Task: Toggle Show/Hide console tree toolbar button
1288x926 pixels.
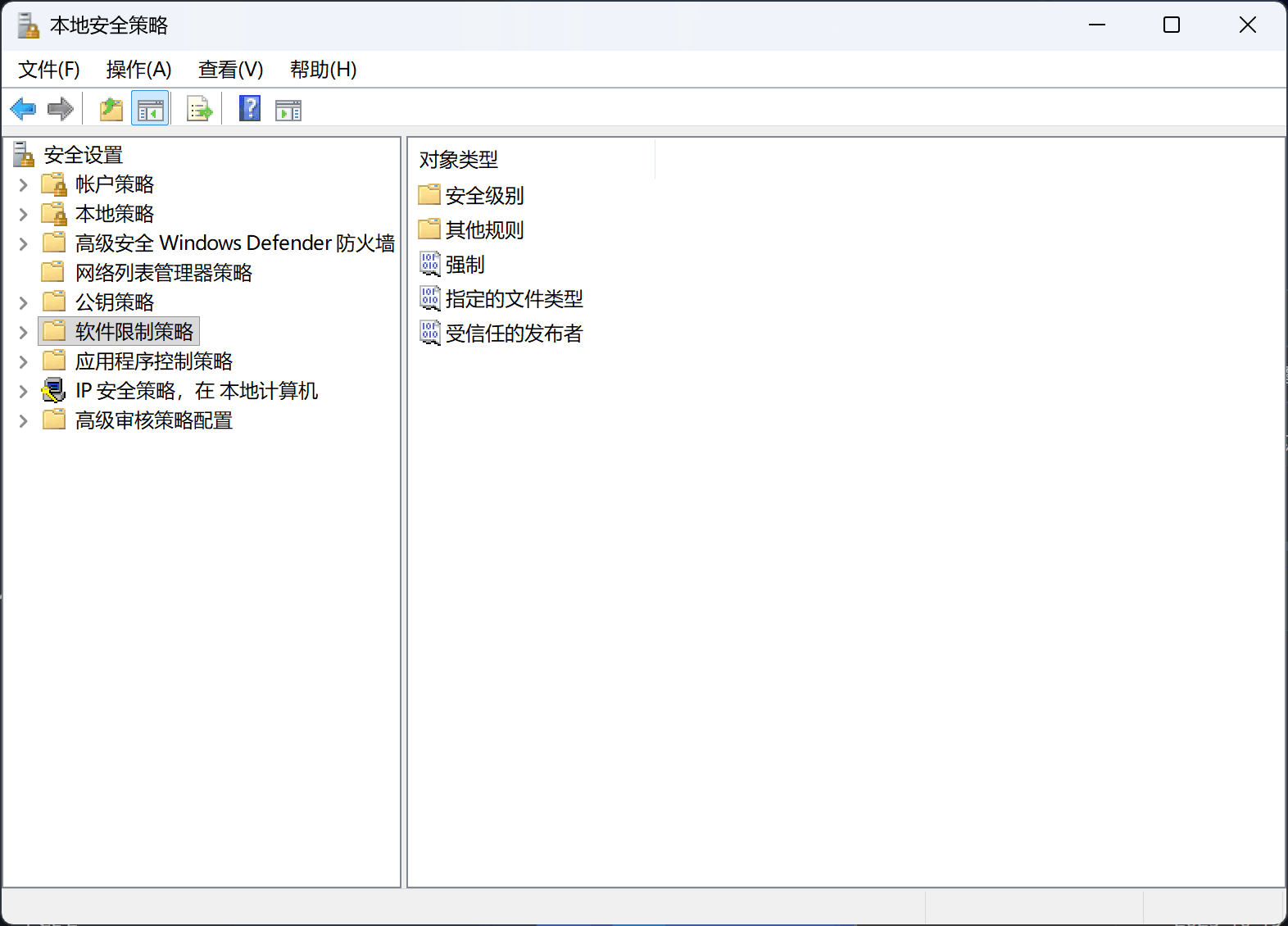Action: (150, 109)
